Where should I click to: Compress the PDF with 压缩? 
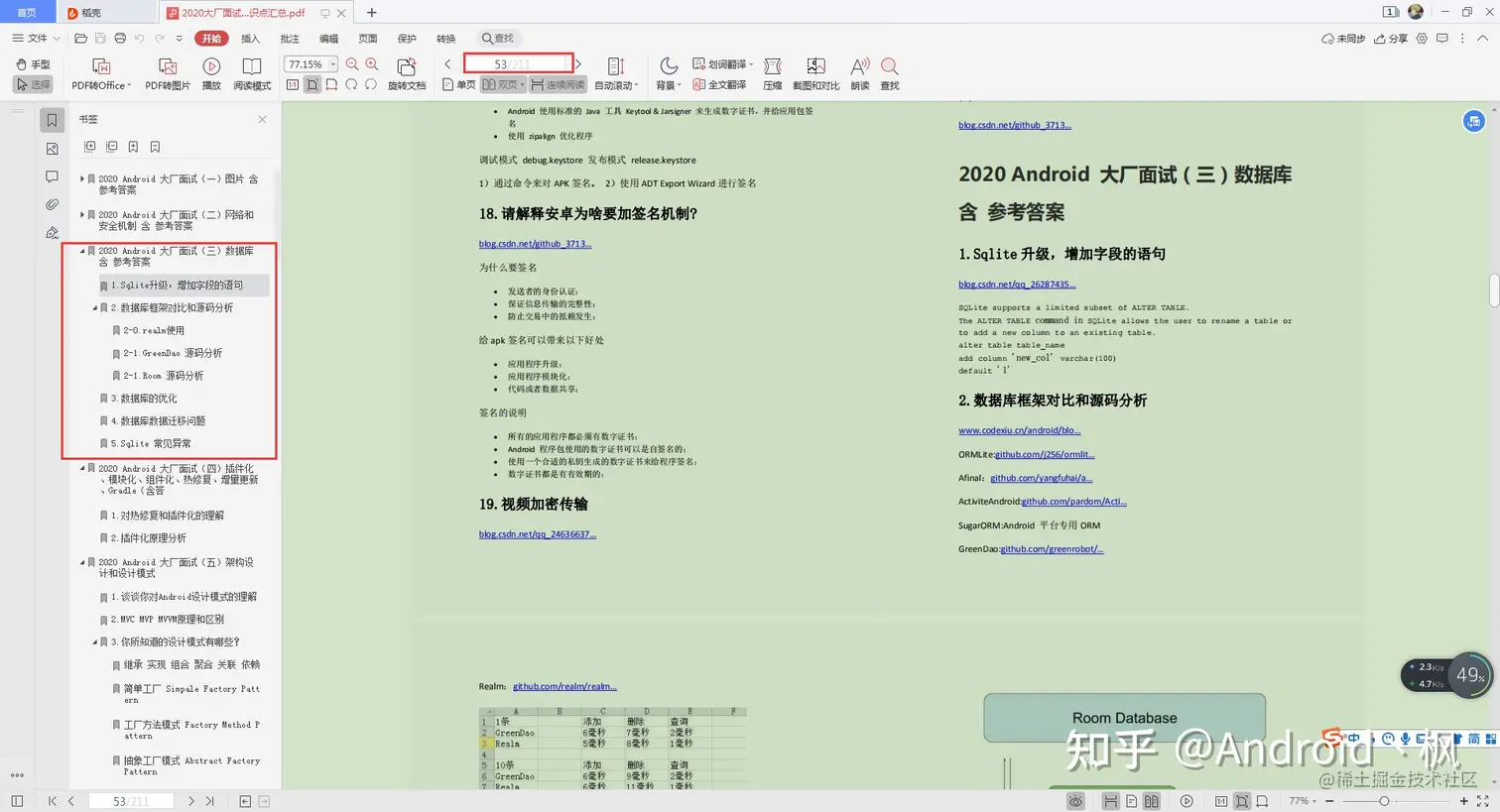(773, 73)
